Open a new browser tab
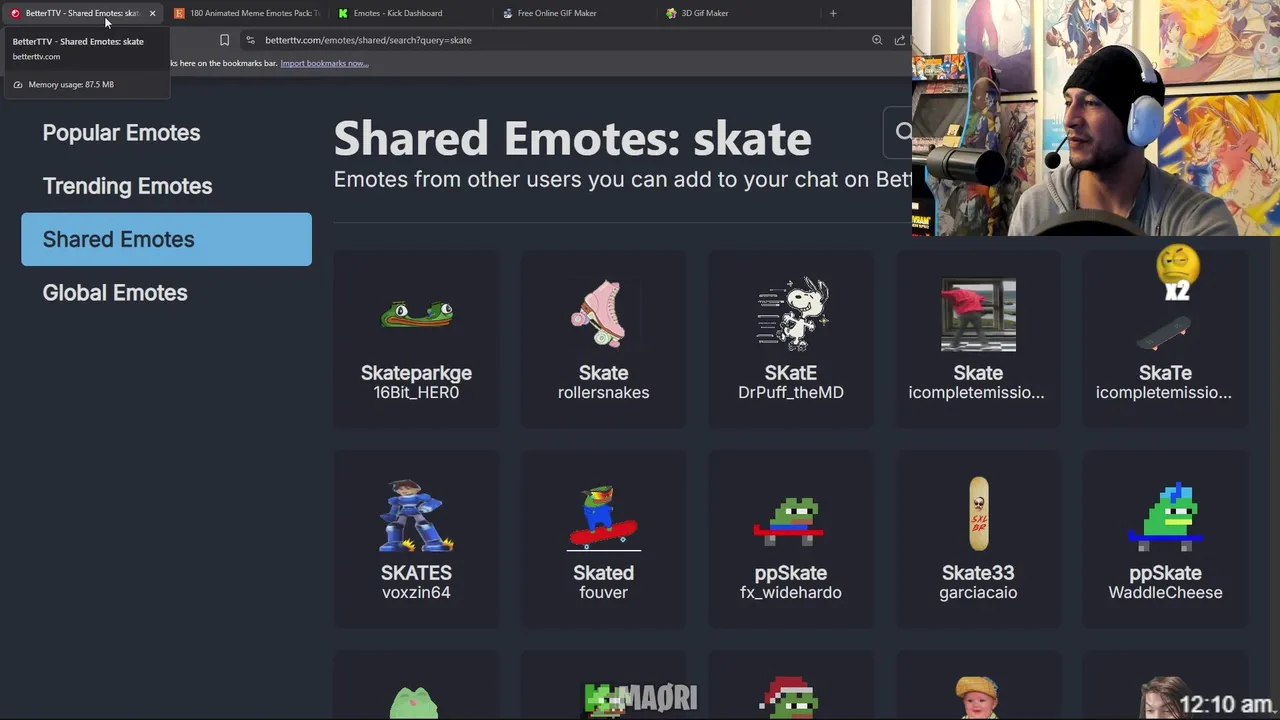Screen dimensions: 1280x720 (x=833, y=13)
